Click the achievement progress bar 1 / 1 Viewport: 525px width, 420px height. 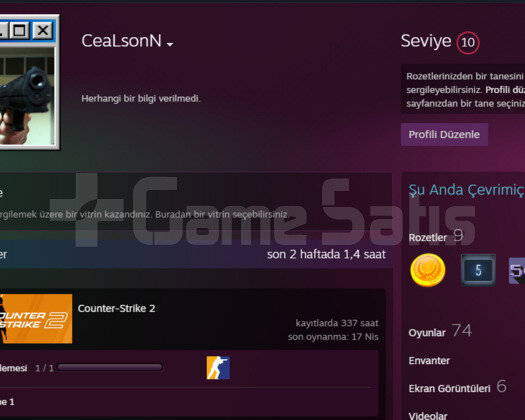110,367
